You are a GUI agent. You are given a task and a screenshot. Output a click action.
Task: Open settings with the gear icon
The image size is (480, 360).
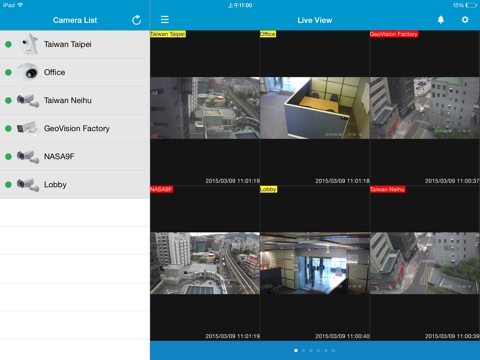[465, 20]
